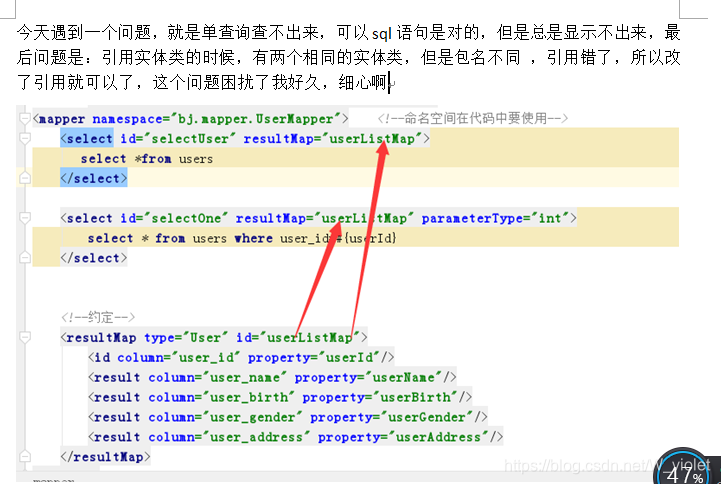Click paragraph line starting 了引用就可以了
Screen dimensions: 721x484
205,82
